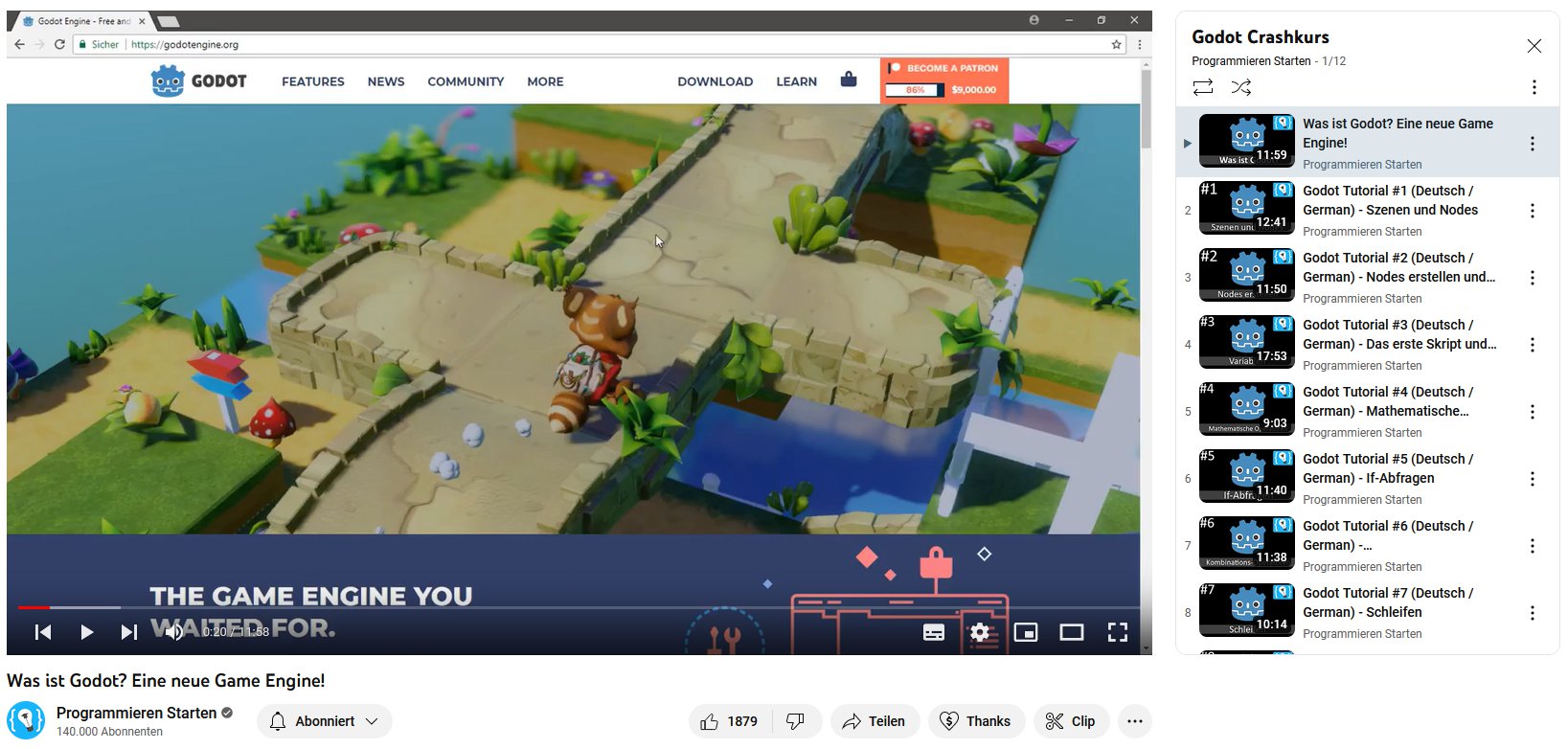Enable miniplayer mode

click(1025, 632)
